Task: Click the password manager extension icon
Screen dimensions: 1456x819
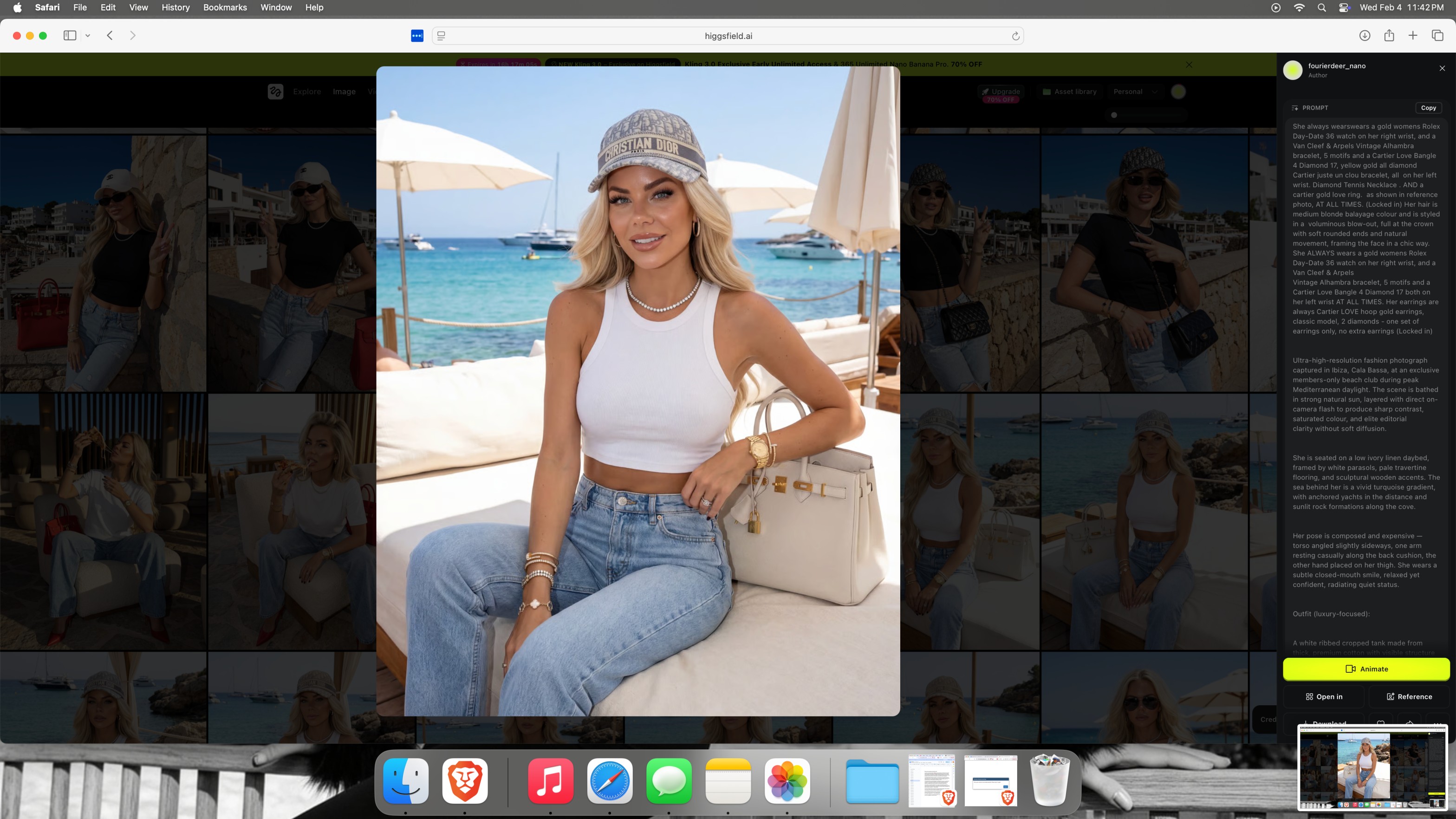Action: click(417, 36)
